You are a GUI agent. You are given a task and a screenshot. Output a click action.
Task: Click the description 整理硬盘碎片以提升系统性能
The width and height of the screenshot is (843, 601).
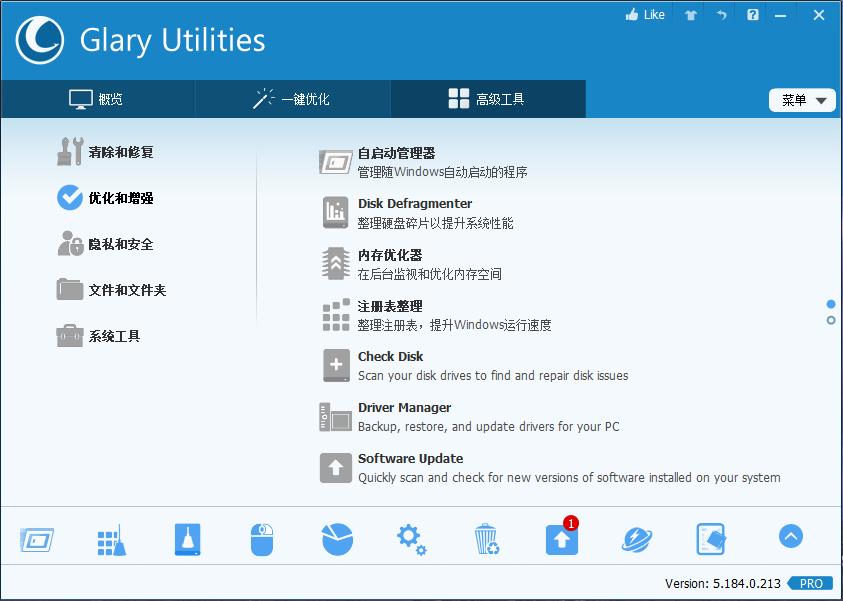tap(435, 223)
